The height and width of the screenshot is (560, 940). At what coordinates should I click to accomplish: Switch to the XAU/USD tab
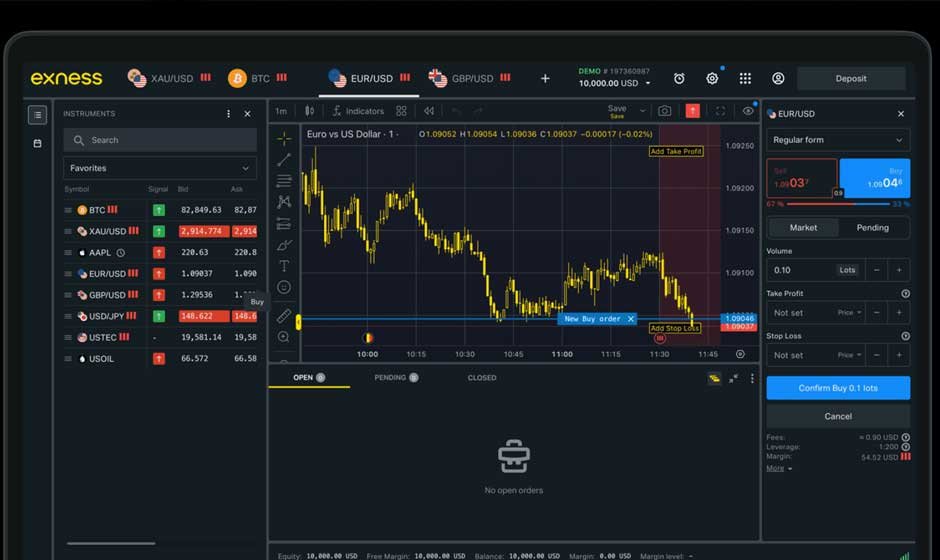click(x=168, y=79)
